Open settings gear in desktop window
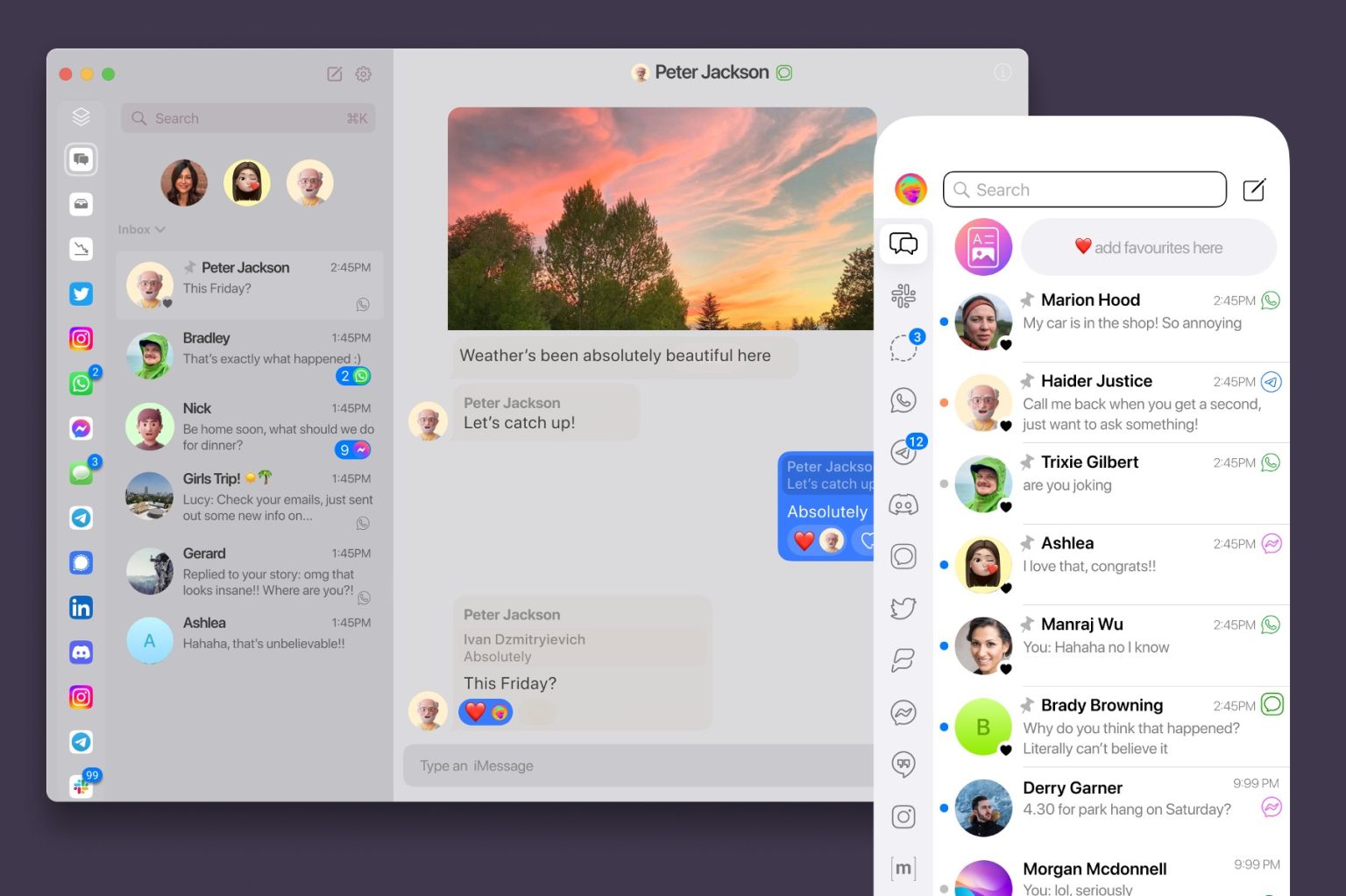Viewport: 1346px width, 896px height. [x=364, y=74]
